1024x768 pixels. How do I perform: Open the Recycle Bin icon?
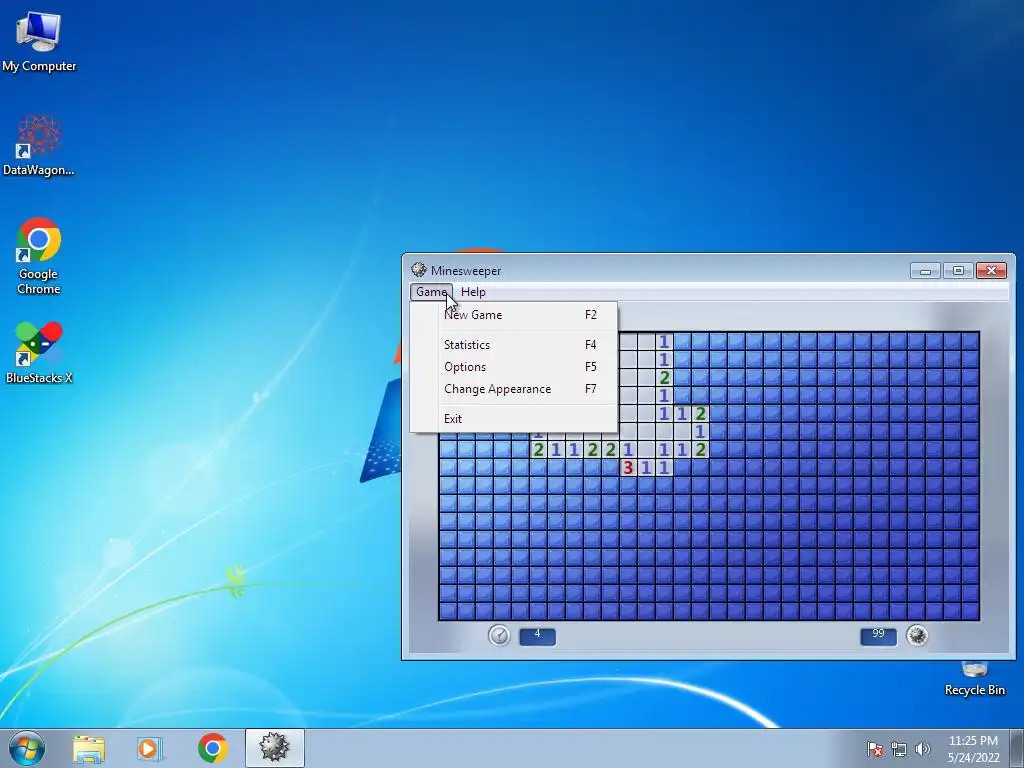click(974, 679)
